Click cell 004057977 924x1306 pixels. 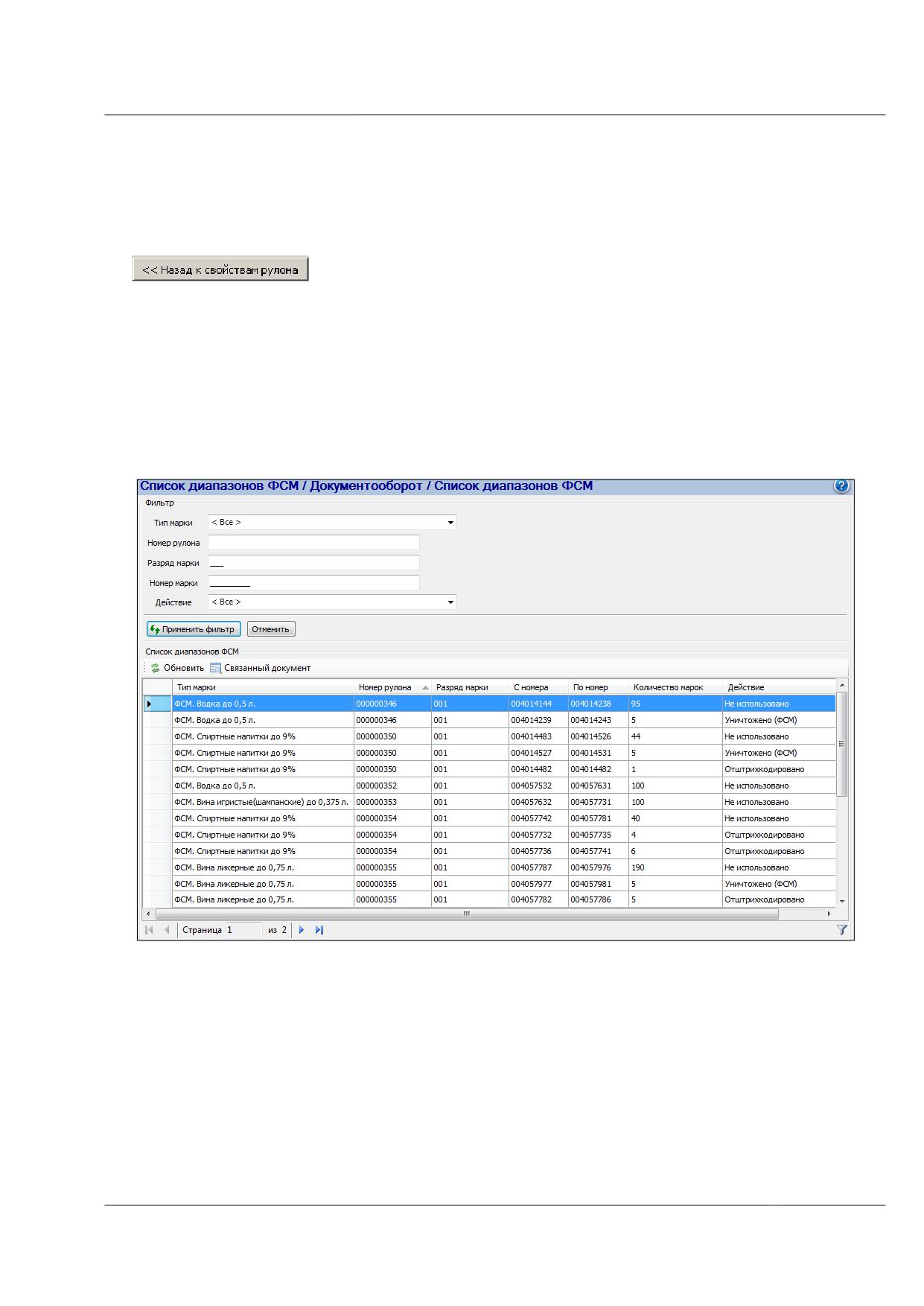538,884
